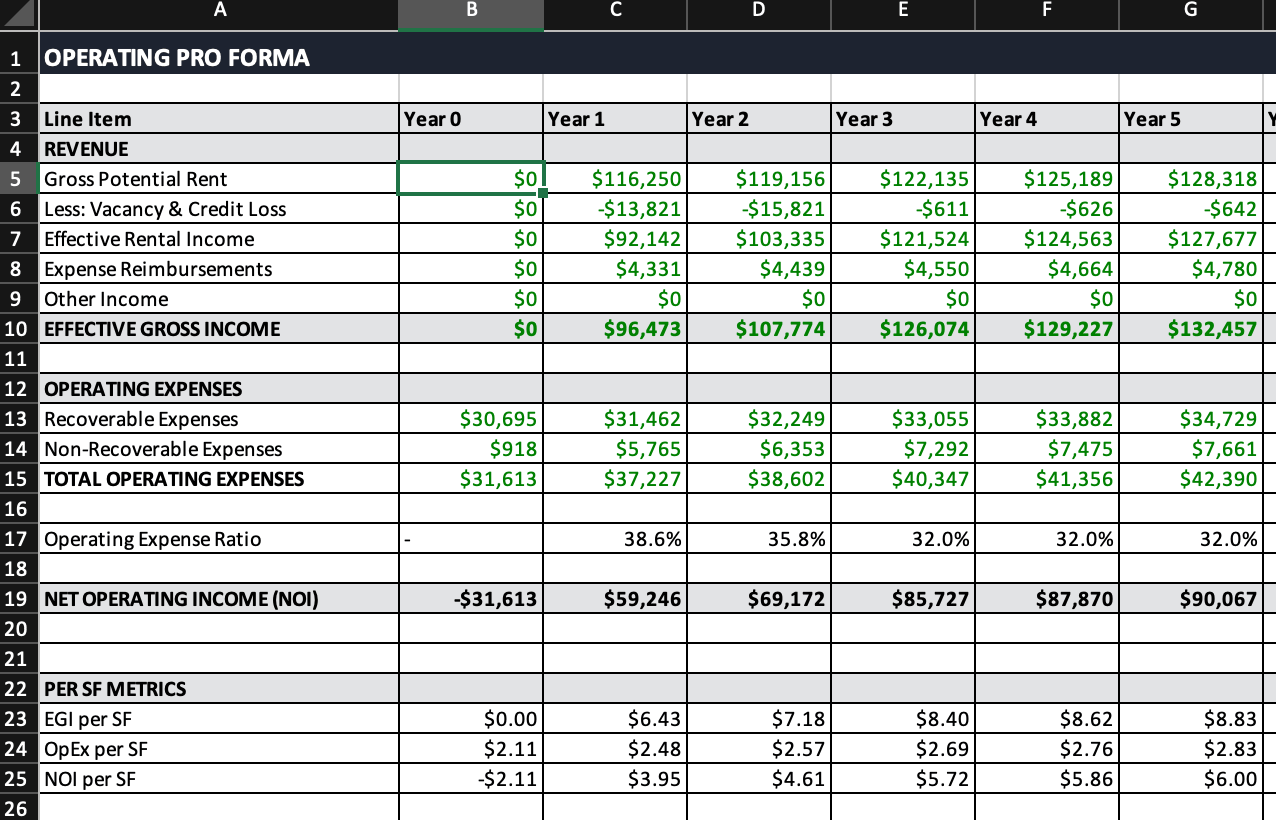Click the Year 1 header cell
This screenshot has height=820, width=1276.
tap(615, 119)
